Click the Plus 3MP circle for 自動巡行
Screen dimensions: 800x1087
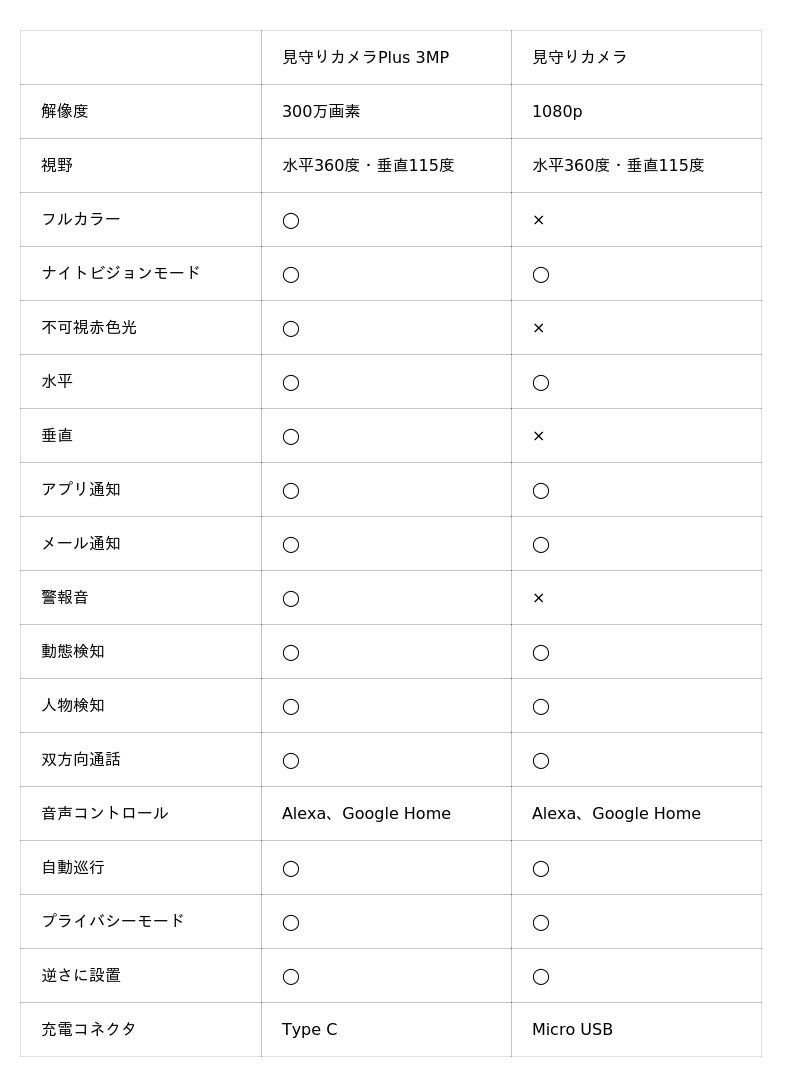tap(291, 868)
